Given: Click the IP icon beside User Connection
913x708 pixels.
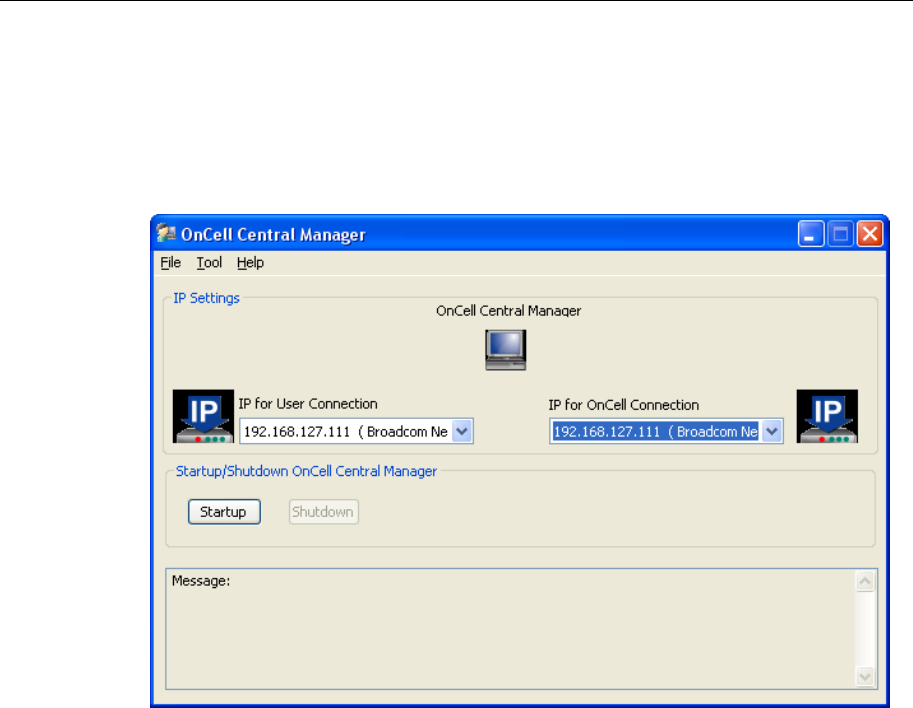Looking at the screenshot, I should 203,416.
